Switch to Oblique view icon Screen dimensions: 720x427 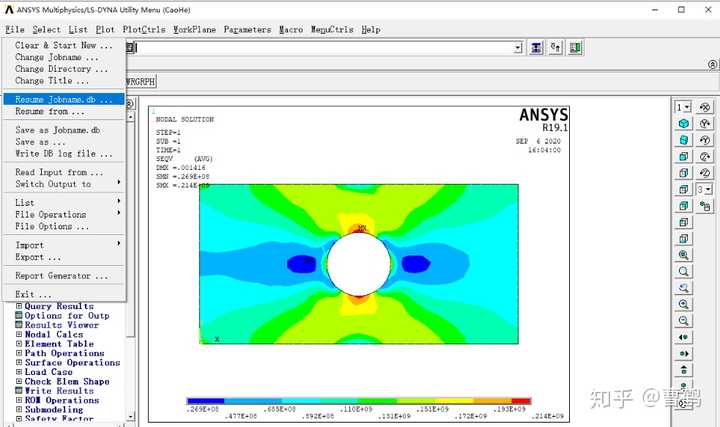pos(683,140)
